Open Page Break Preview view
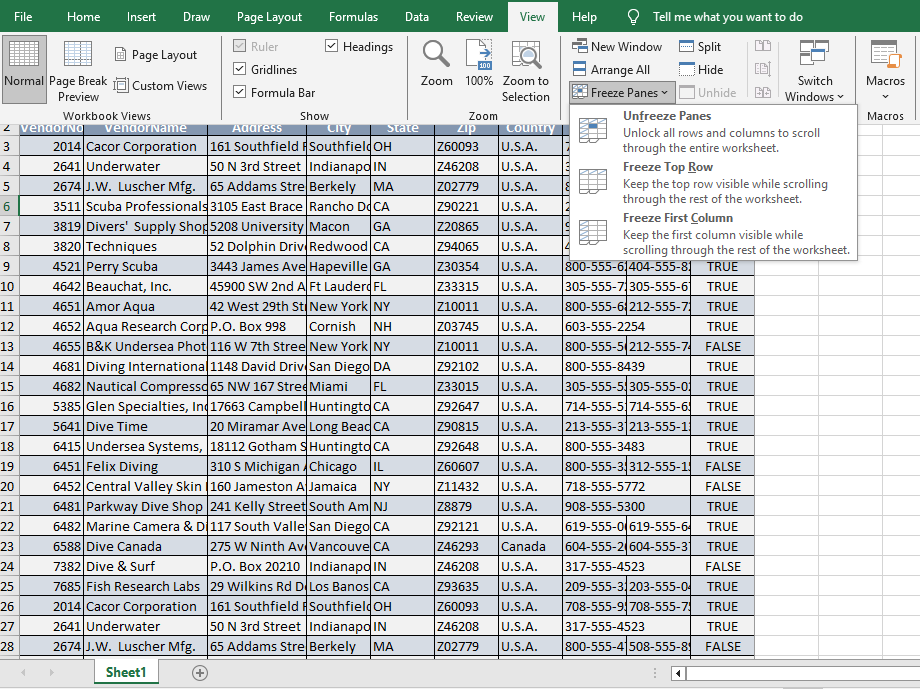920x689 pixels. (x=78, y=72)
